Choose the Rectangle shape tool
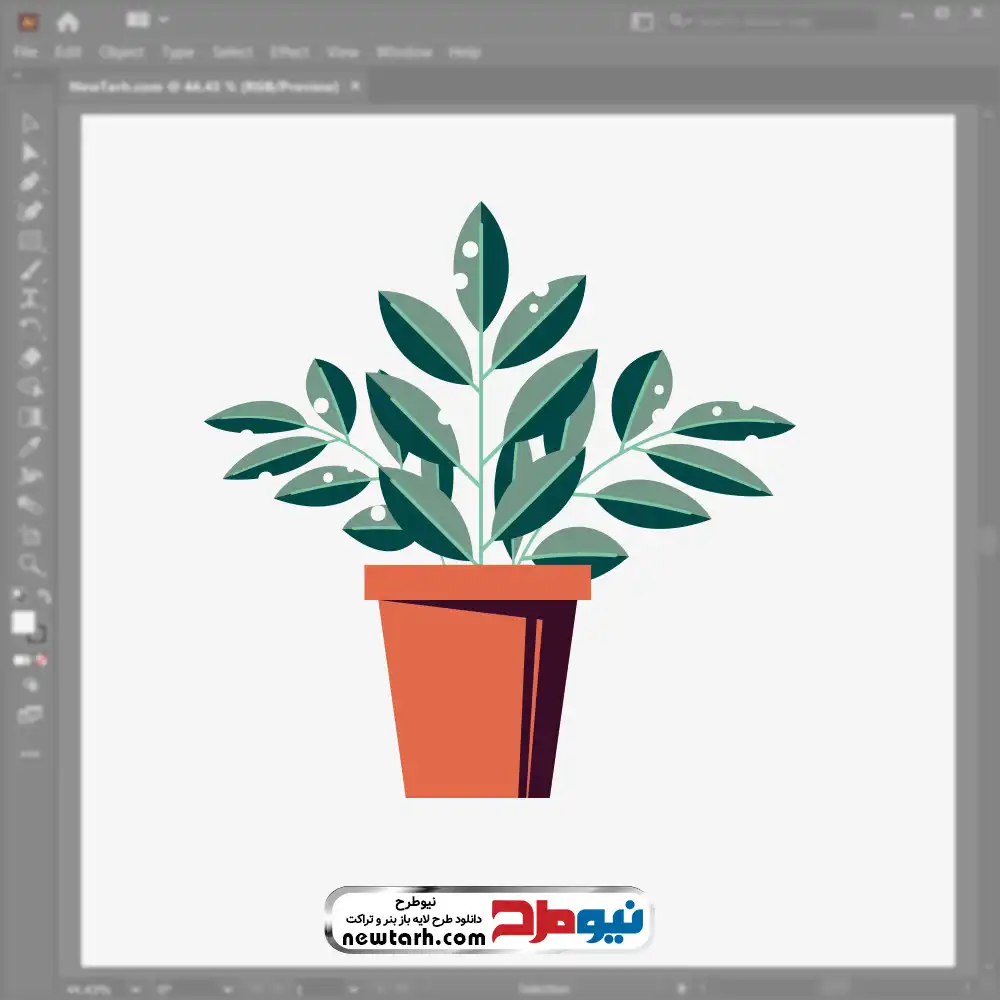Image resolution: width=1000 pixels, height=1000 pixels. 31,240
